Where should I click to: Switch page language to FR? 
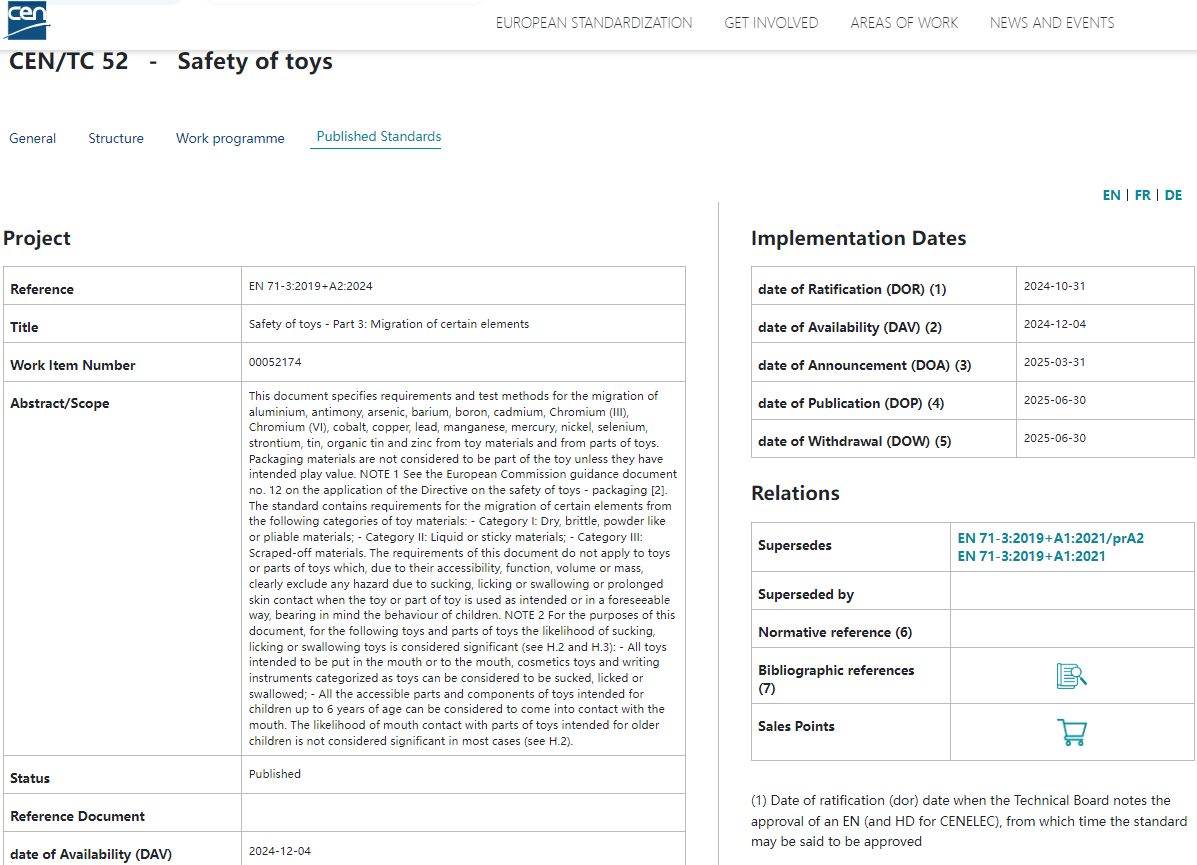[x=1142, y=195]
